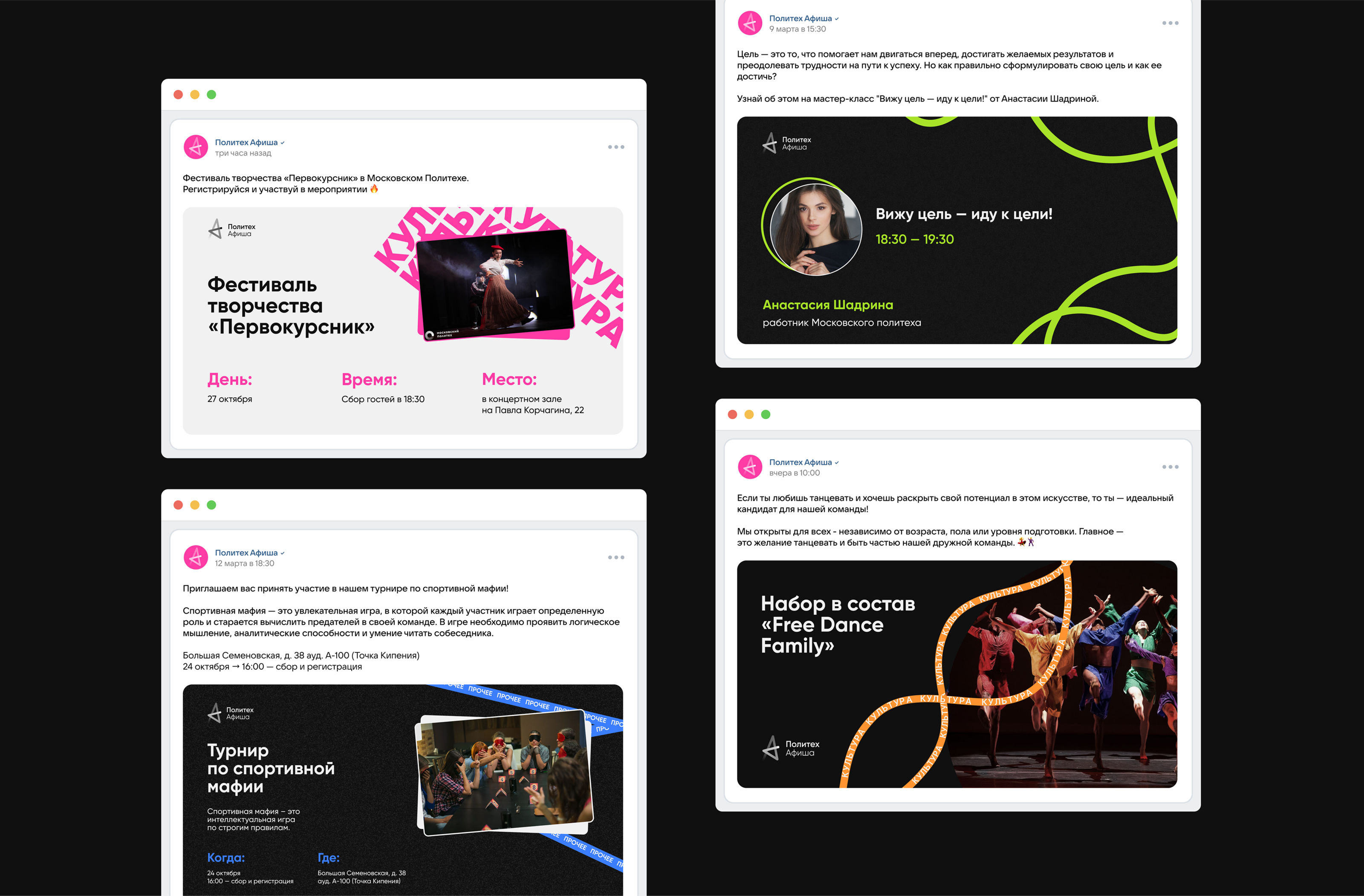
Task: Open the Турнир по спортивной мафии banner
Action: tap(402, 791)
